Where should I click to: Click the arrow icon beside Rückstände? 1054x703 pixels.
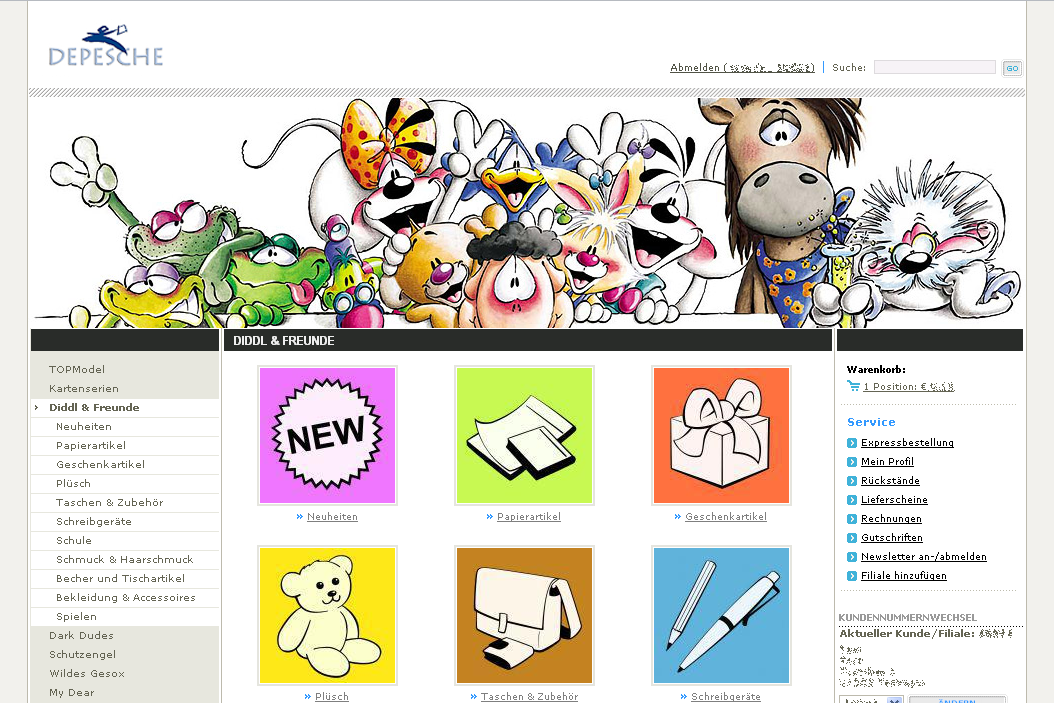coord(852,481)
